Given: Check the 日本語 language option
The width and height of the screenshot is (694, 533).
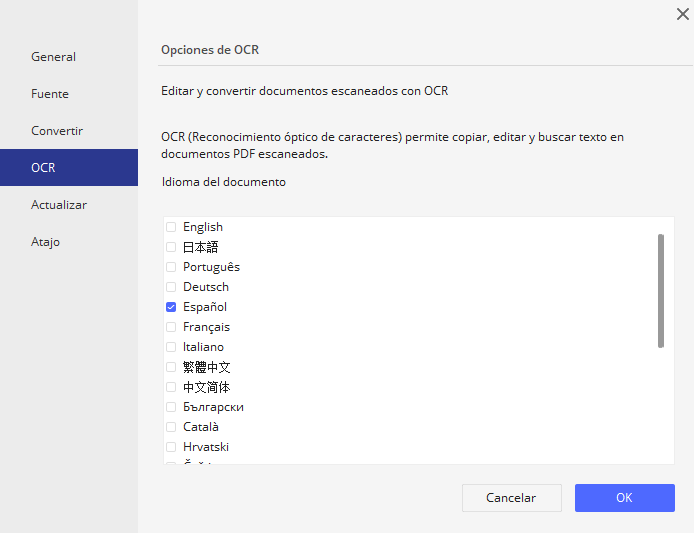Looking at the screenshot, I should (x=171, y=247).
